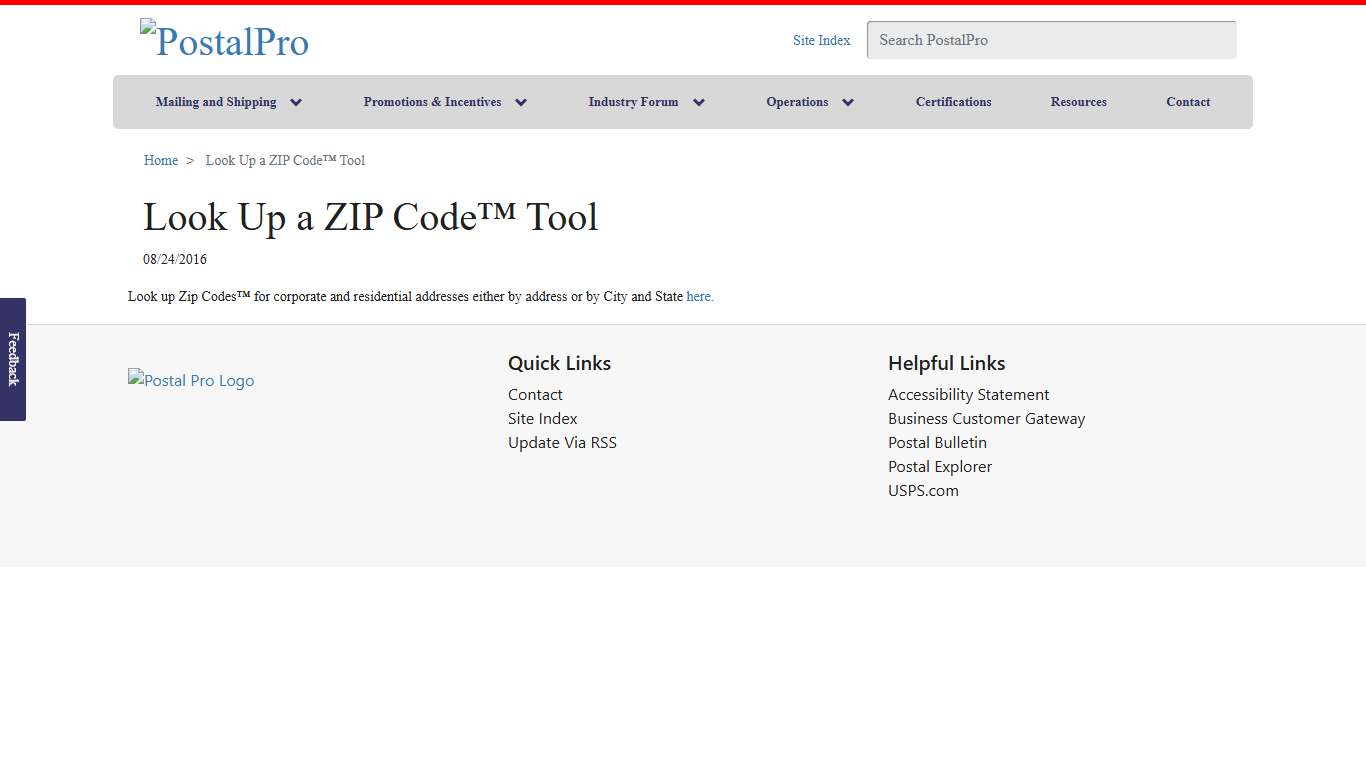The width and height of the screenshot is (1366, 768).
Task: Open the Feedback tab on the left edge
Action: [13, 362]
